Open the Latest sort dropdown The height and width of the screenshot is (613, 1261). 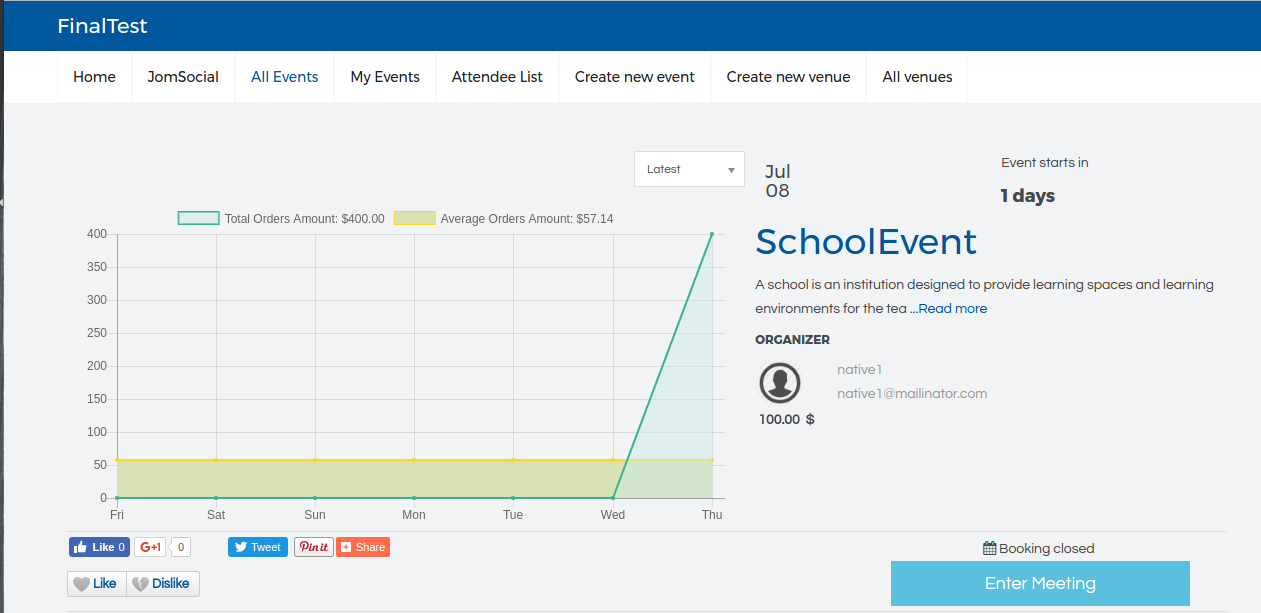click(x=689, y=169)
